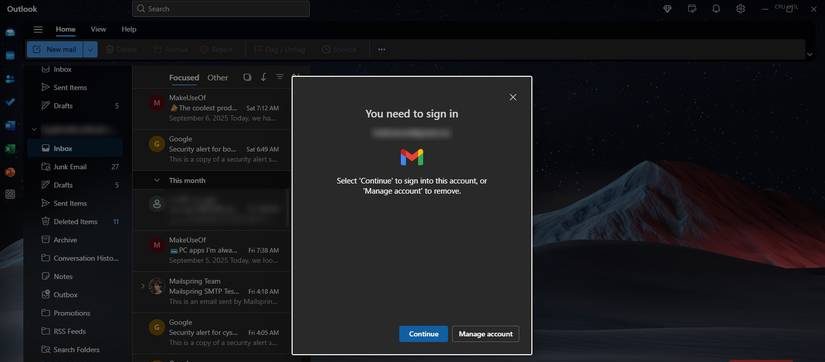
Task: Open the Settings gear in Outlook
Action: (x=740, y=9)
